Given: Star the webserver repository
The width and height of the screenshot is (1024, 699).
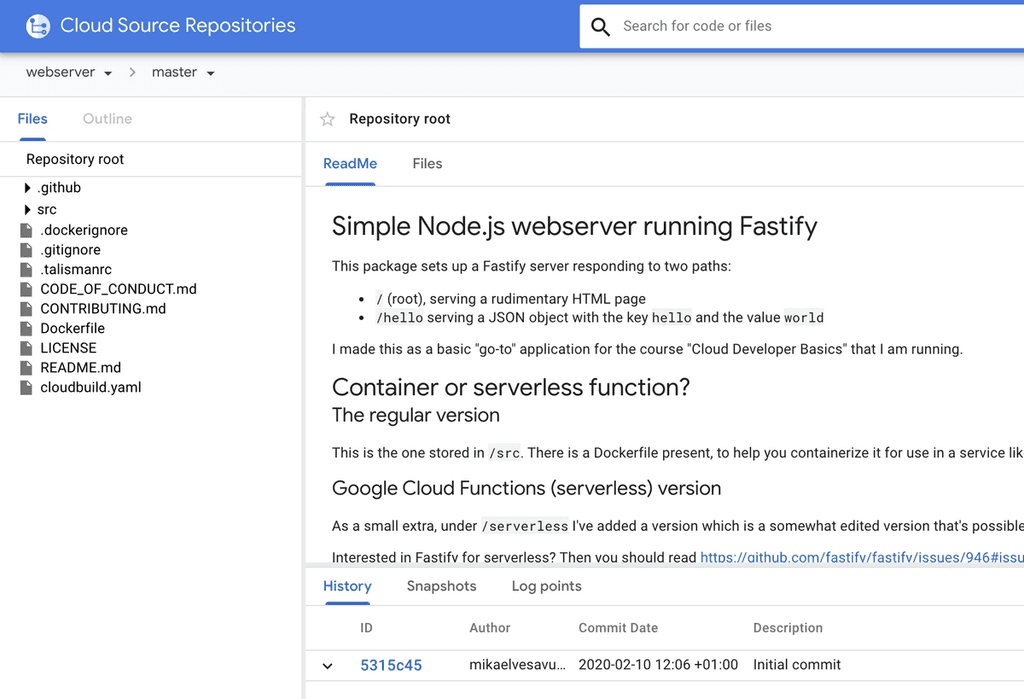Looking at the screenshot, I should (326, 118).
